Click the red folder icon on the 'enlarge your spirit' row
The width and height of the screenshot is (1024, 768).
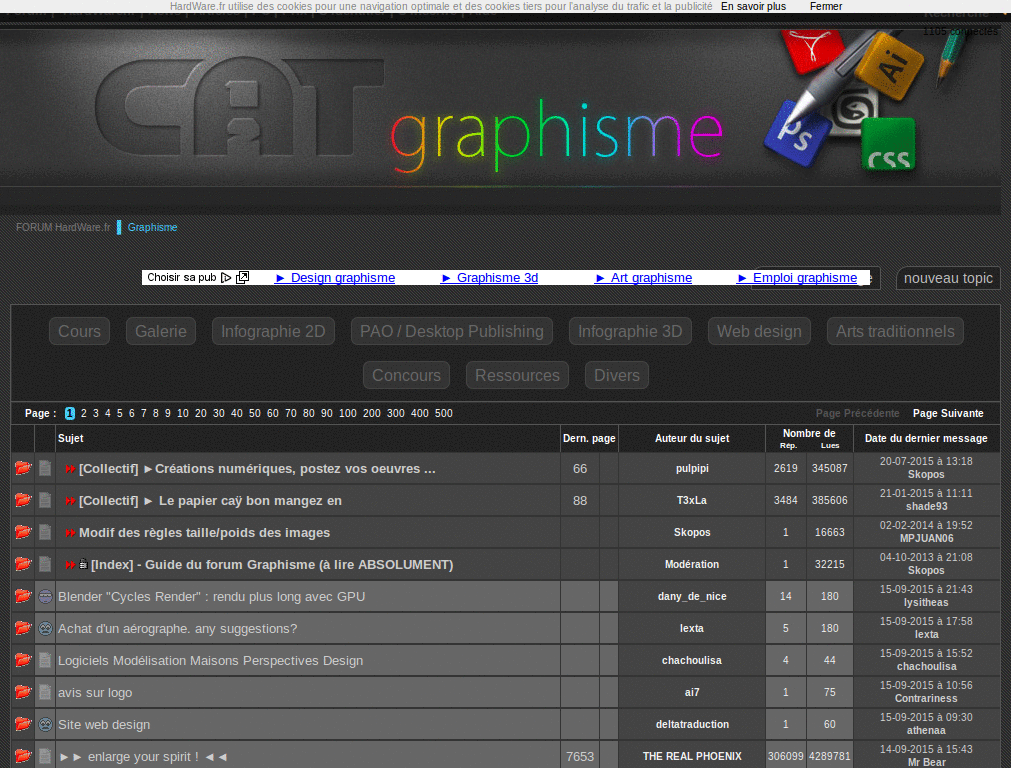point(22,756)
